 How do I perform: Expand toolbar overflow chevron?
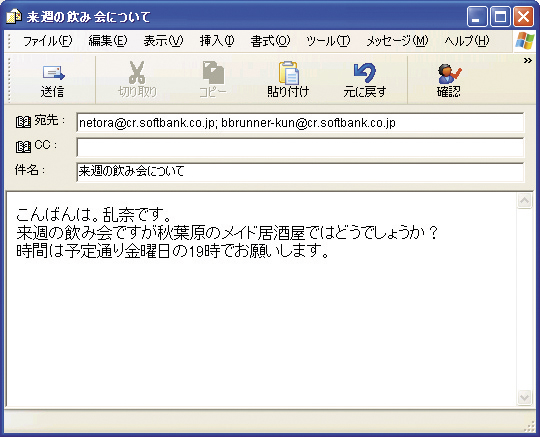pos(528,61)
